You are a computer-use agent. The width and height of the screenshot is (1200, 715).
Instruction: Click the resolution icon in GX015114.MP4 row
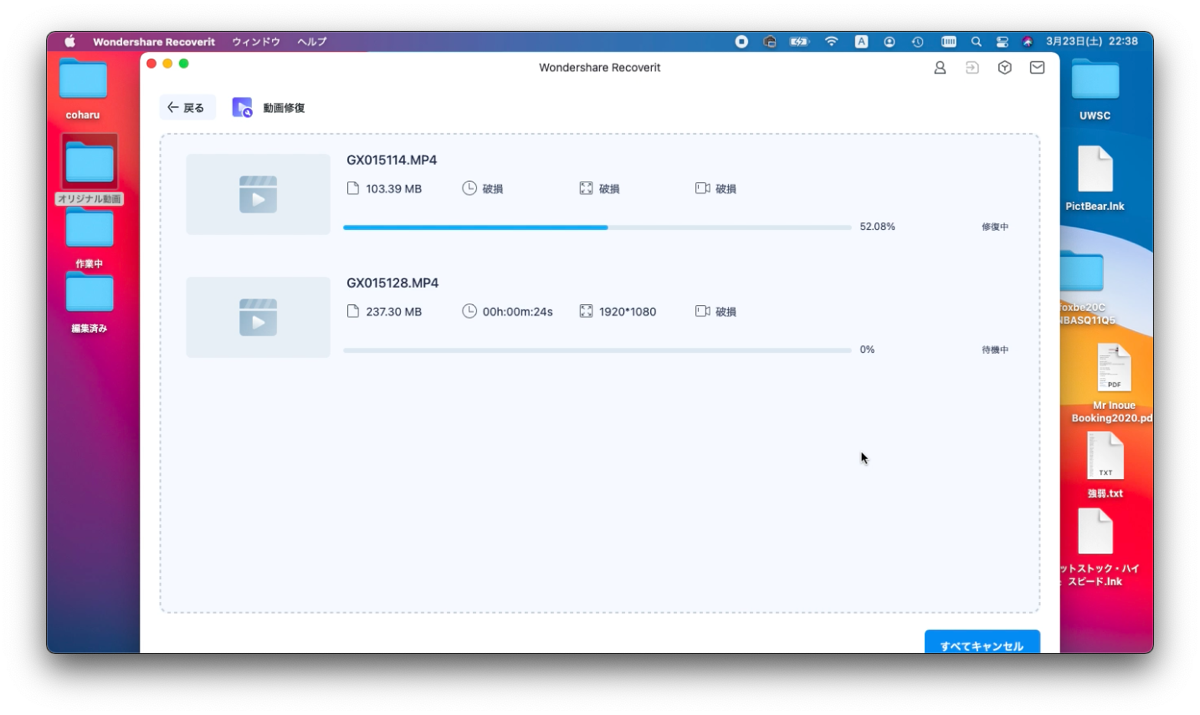[586, 188]
